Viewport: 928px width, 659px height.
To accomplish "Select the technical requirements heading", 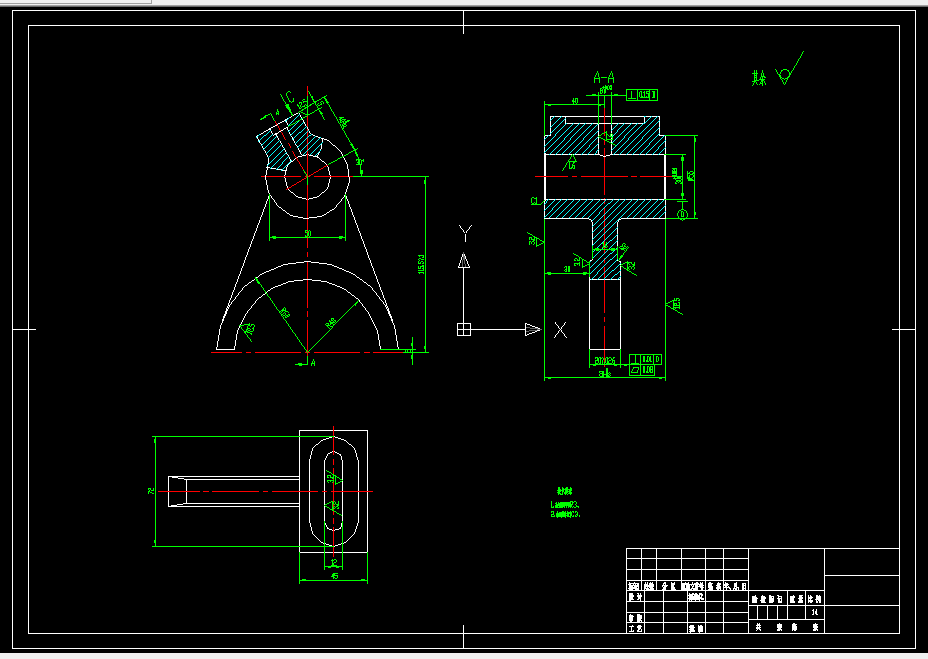I will [x=565, y=491].
